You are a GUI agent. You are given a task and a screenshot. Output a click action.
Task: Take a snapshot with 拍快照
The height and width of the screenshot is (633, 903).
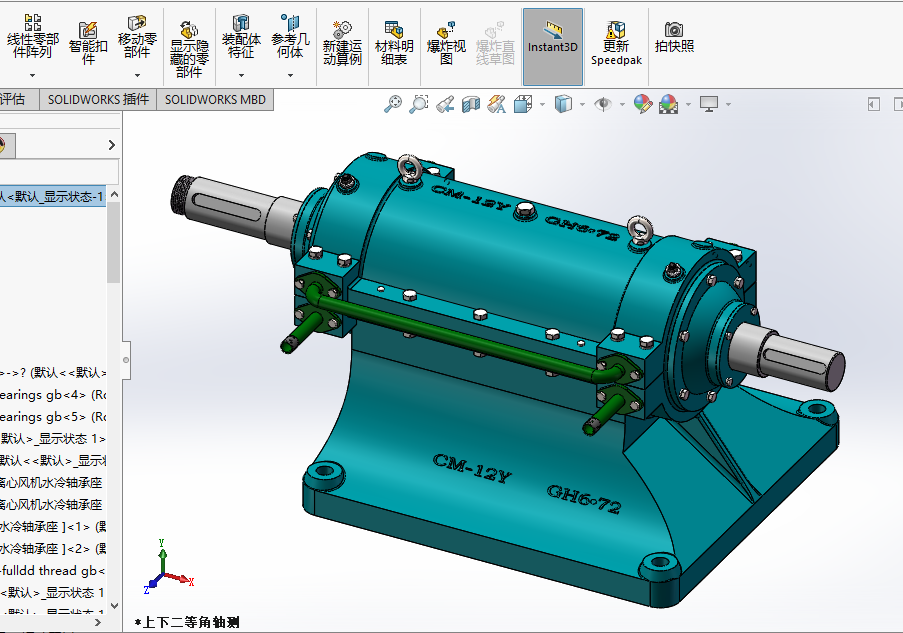[674, 37]
